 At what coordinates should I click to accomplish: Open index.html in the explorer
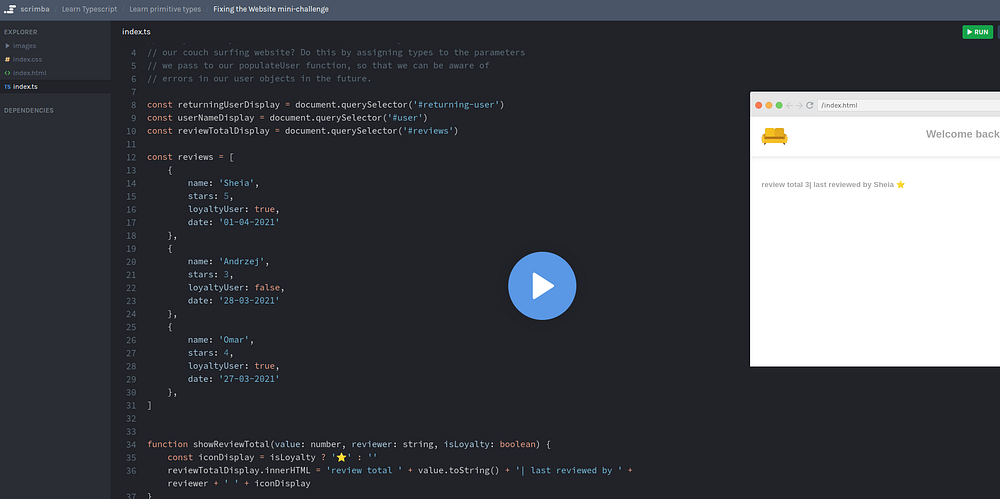click(x=29, y=73)
